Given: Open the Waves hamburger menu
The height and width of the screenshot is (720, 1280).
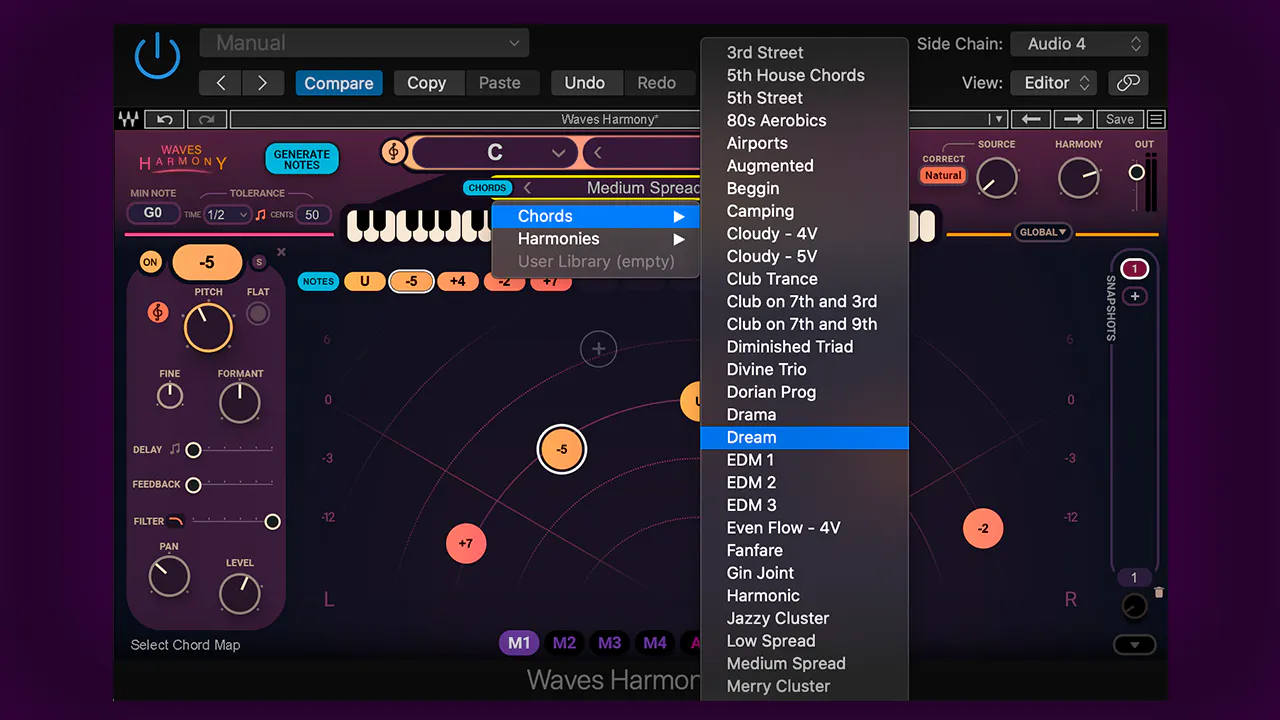Looking at the screenshot, I should click(1156, 119).
